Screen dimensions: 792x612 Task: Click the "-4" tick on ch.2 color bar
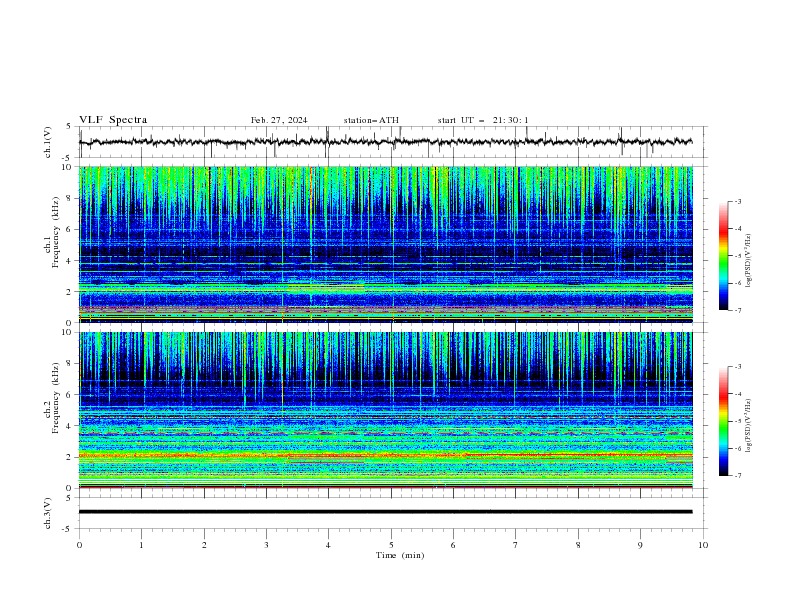pos(738,394)
